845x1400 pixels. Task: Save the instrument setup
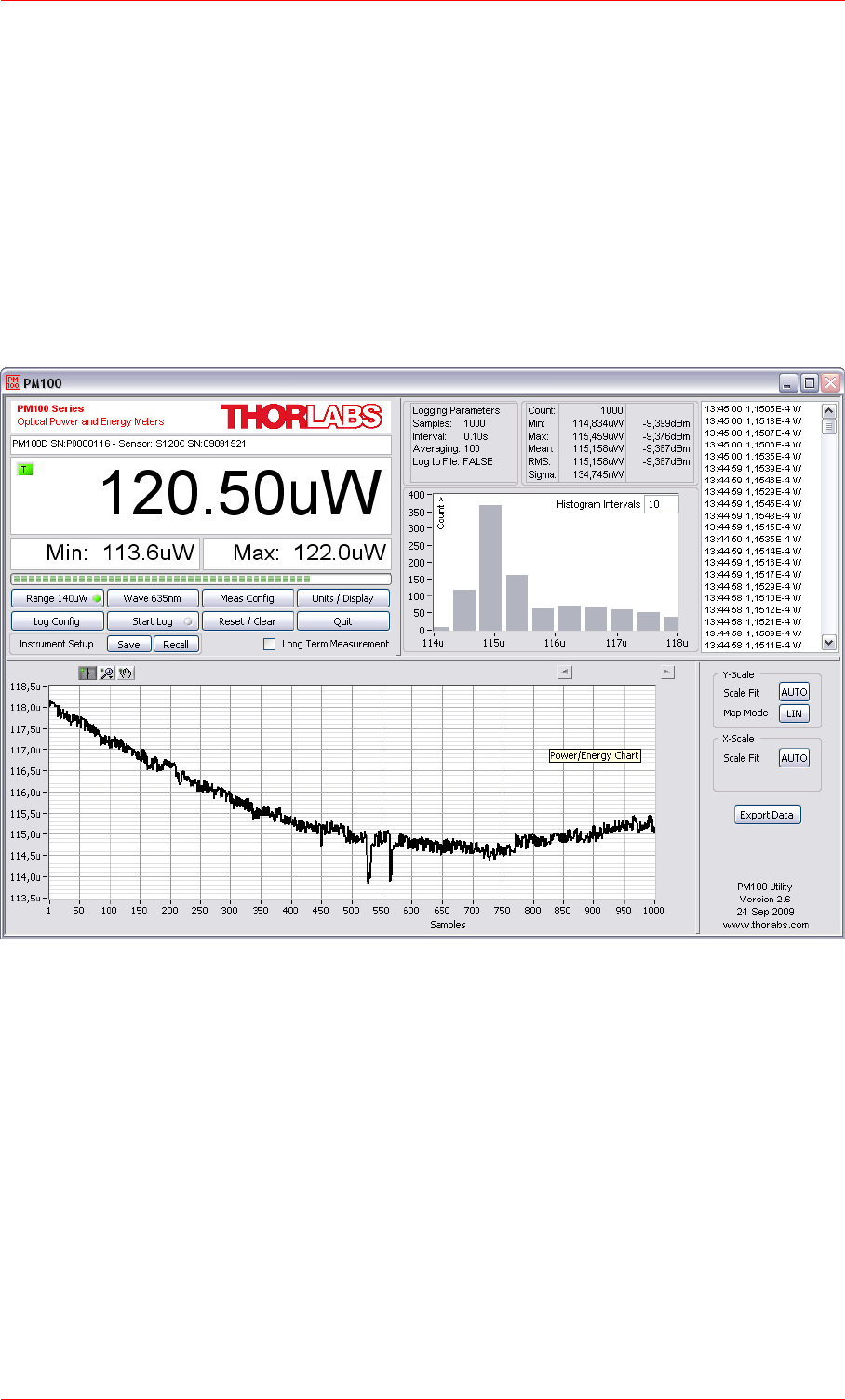[129, 644]
